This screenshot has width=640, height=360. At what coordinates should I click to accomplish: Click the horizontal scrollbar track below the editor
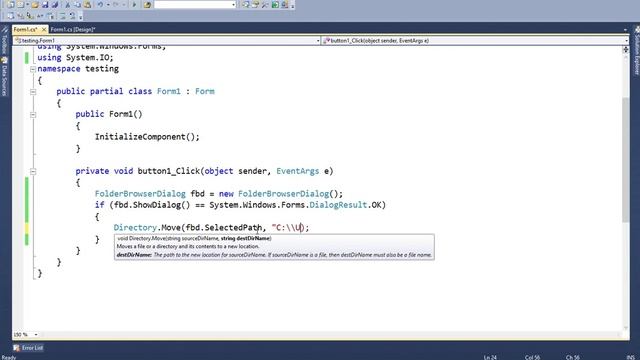pyautogui.click(x=331, y=335)
